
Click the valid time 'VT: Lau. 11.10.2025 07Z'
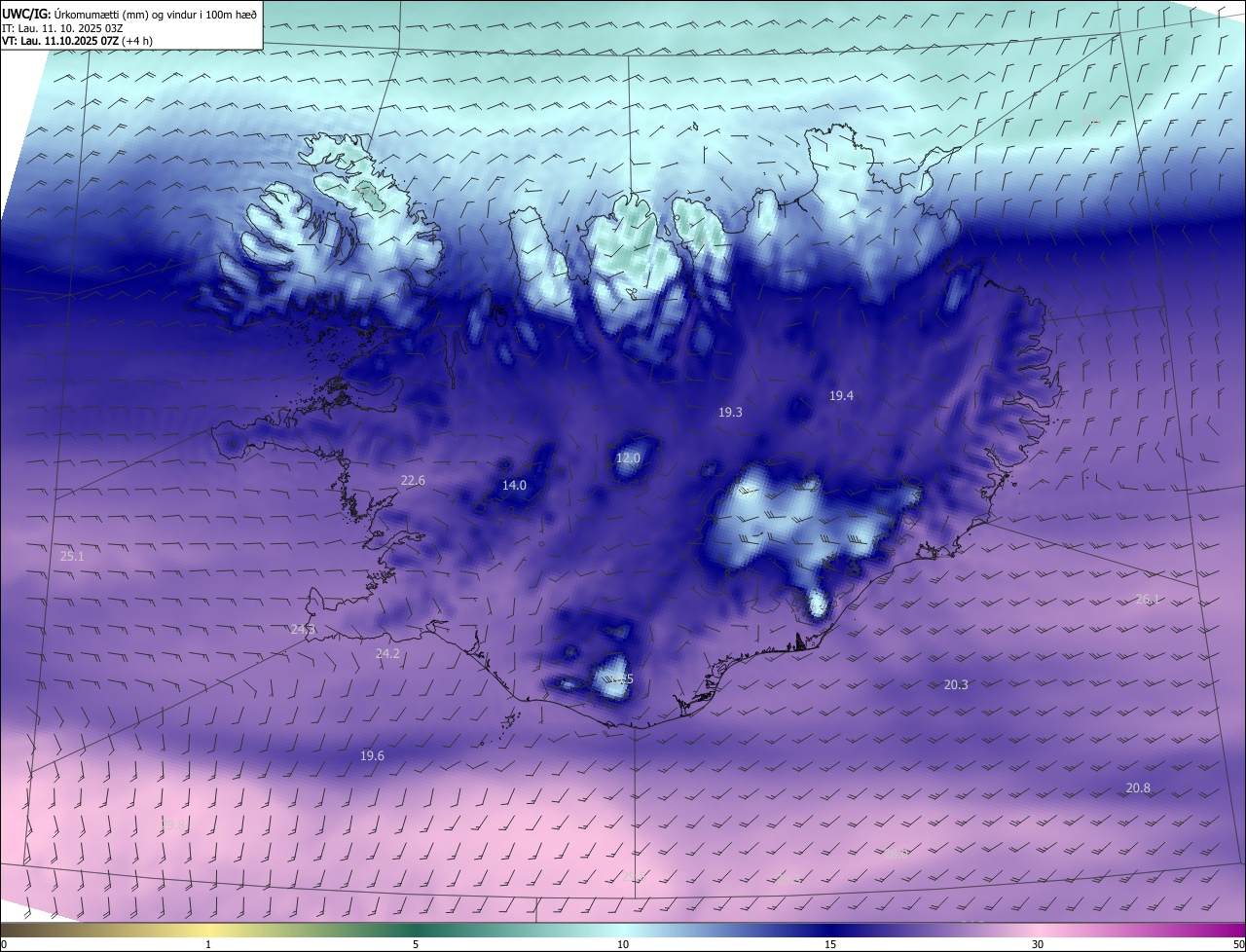tap(60, 41)
